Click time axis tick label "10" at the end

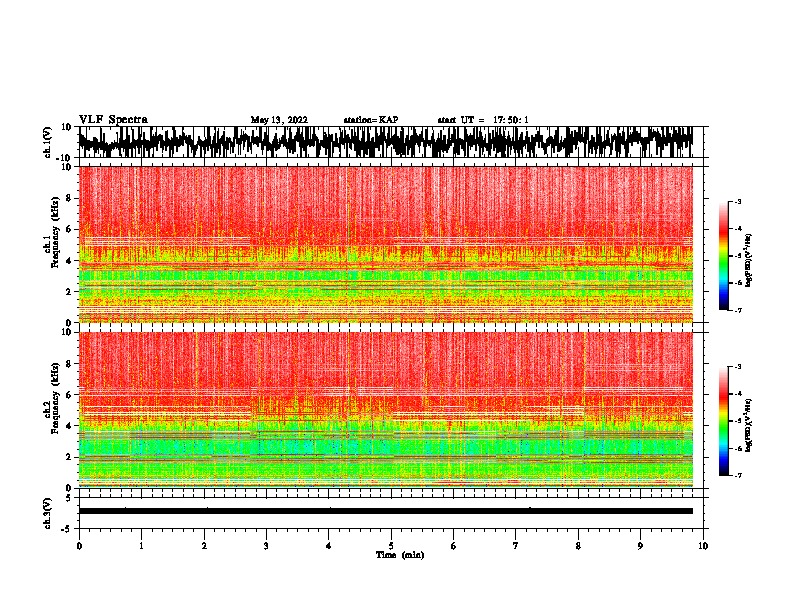coord(703,546)
